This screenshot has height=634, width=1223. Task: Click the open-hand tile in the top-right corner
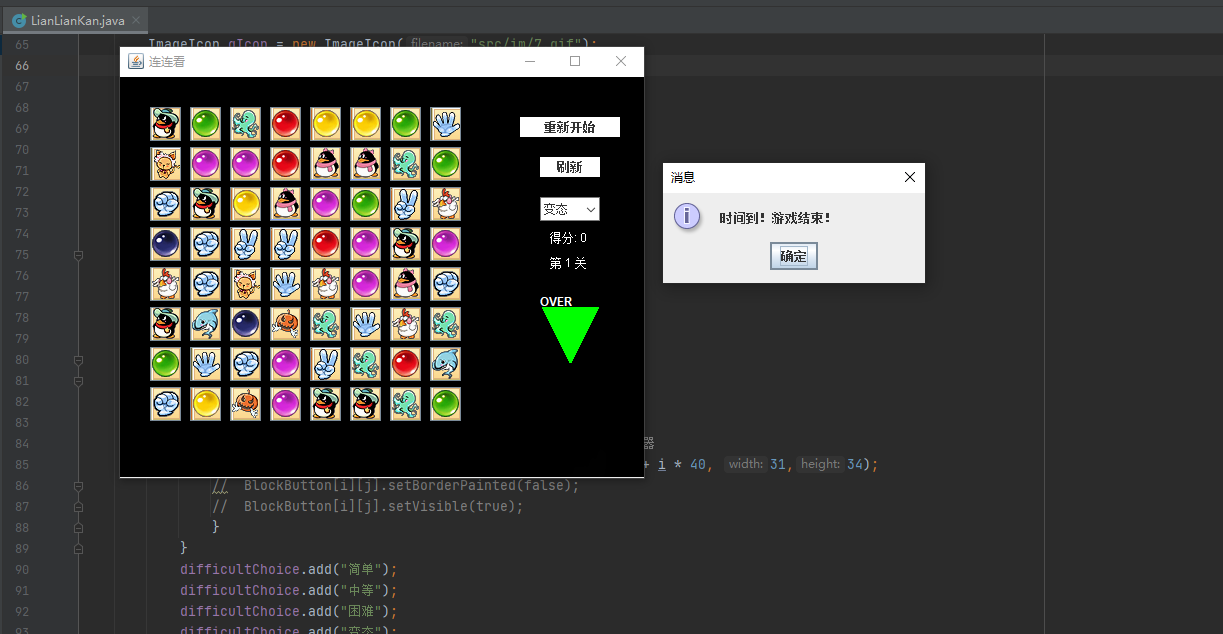(x=445, y=124)
